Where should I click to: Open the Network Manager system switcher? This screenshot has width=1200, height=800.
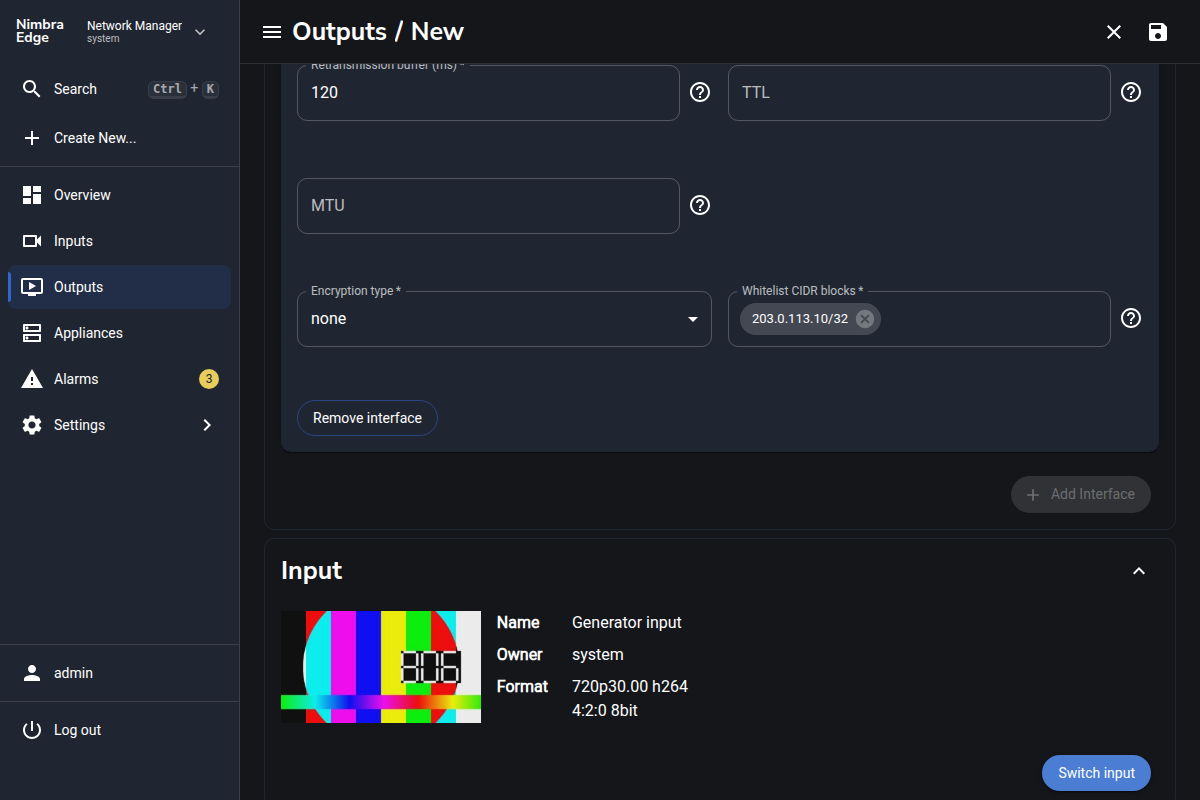[x=147, y=32]
